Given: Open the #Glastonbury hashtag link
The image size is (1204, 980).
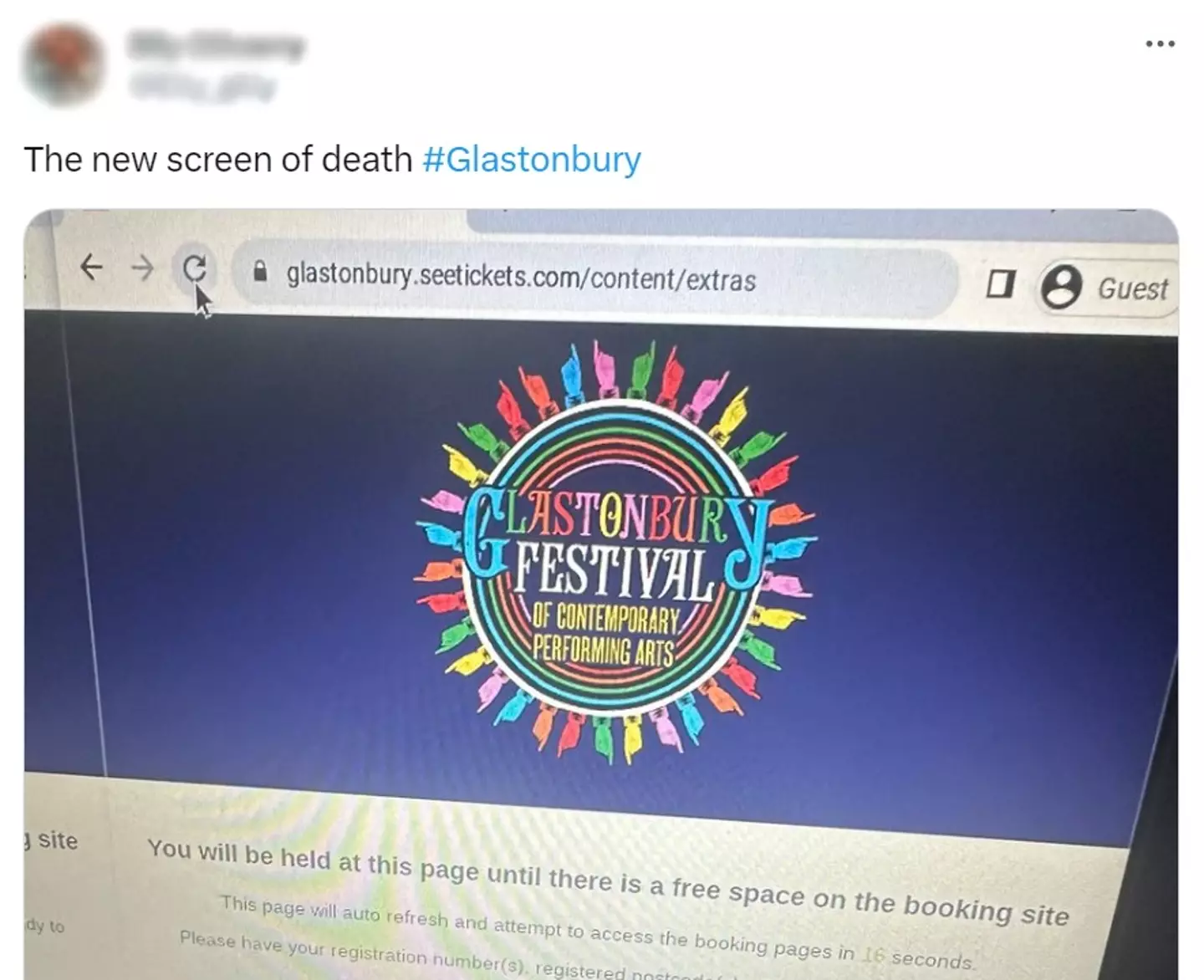Looking at the screenshot, I should tap(532, 159).
